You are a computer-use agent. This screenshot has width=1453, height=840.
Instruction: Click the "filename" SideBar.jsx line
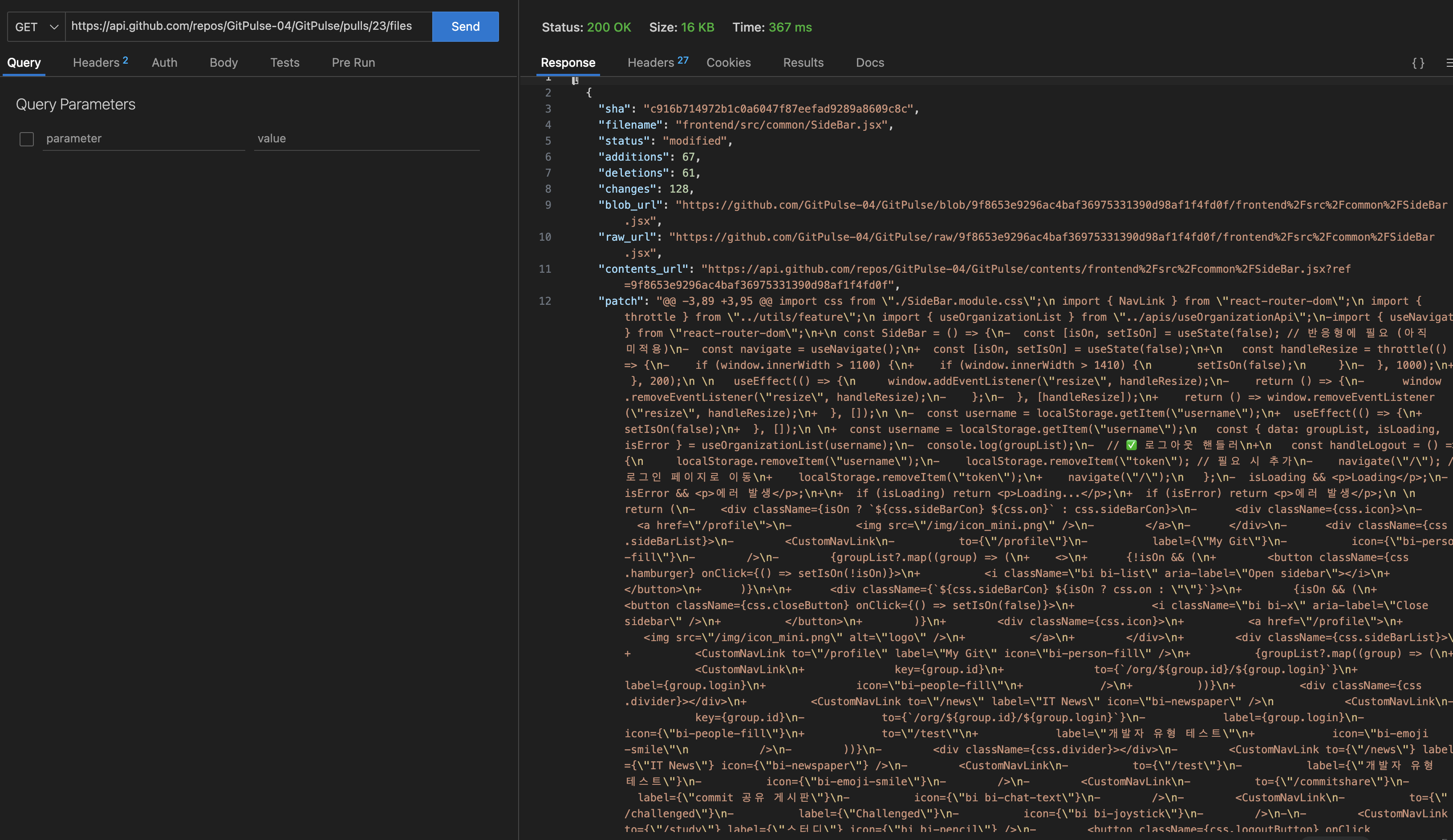click(x=746, y=125)
